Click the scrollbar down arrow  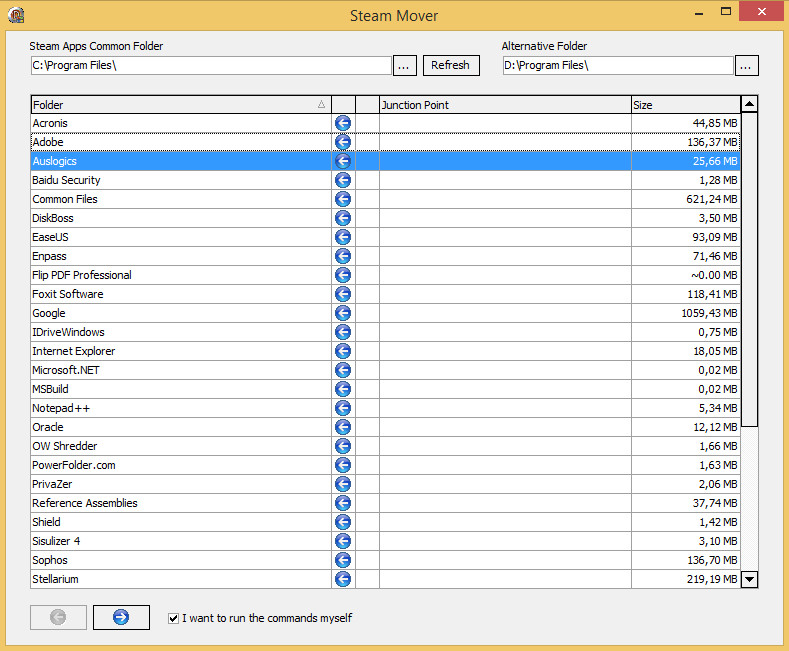[749, 579]
